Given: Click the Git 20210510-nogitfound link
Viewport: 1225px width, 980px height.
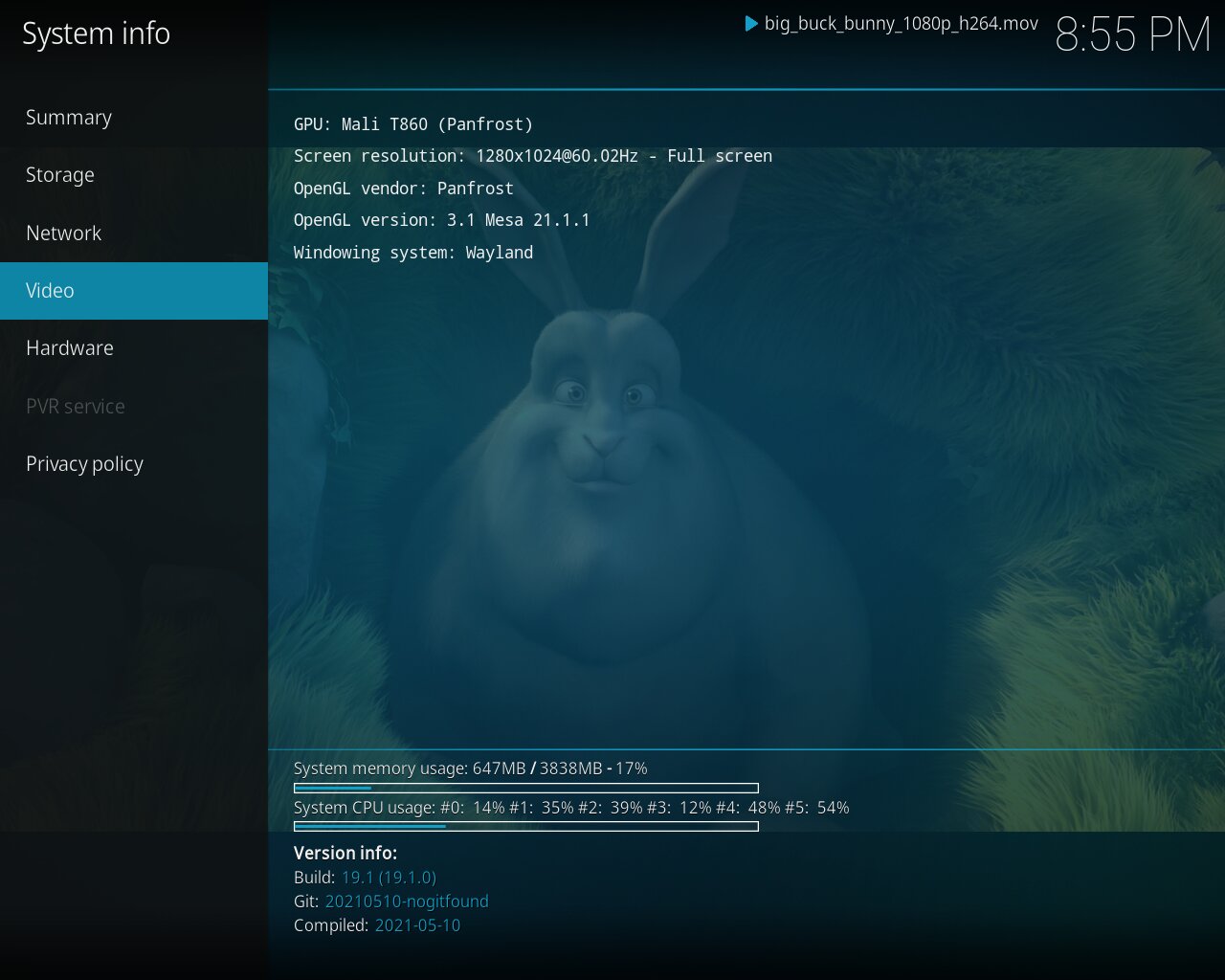Looking at the screenshot, I should [406, 901].
